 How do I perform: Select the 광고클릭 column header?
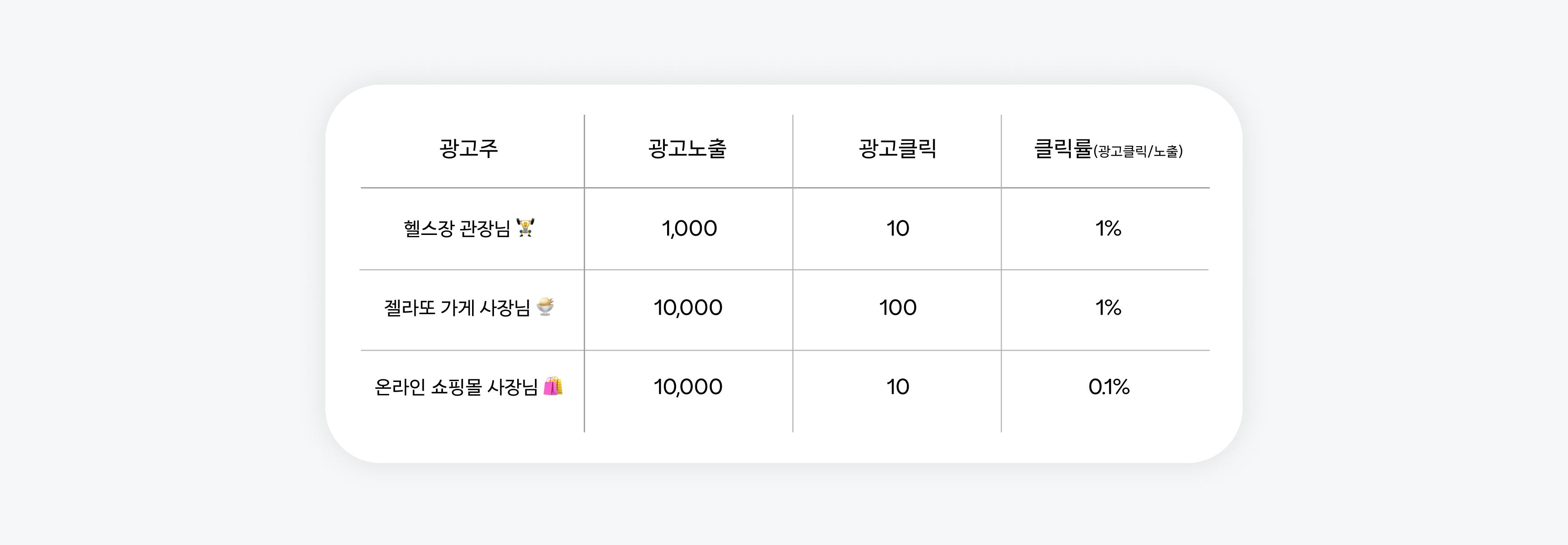pos(897,148)
